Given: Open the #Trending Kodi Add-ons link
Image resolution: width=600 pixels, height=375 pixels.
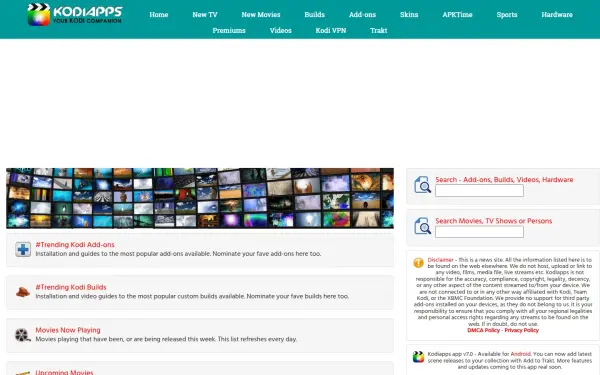Looking at the screenshot, I should (x=75, y=245).
